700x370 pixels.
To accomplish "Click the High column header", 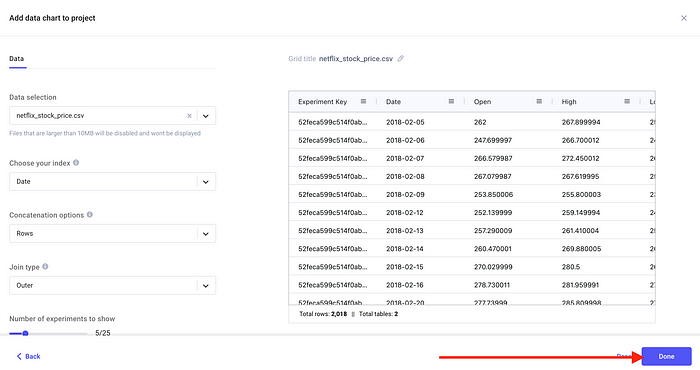I will pyautogui.click(x=569, y=102).
